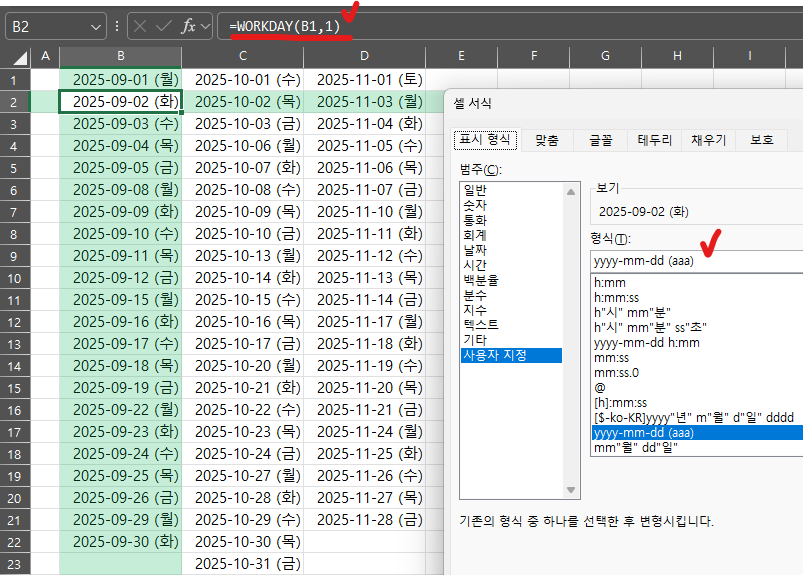This screenshot has width=803, height=575.
Task: Click the formula bar with =WORKDAY(B1,1)
Action: point(510,27)
